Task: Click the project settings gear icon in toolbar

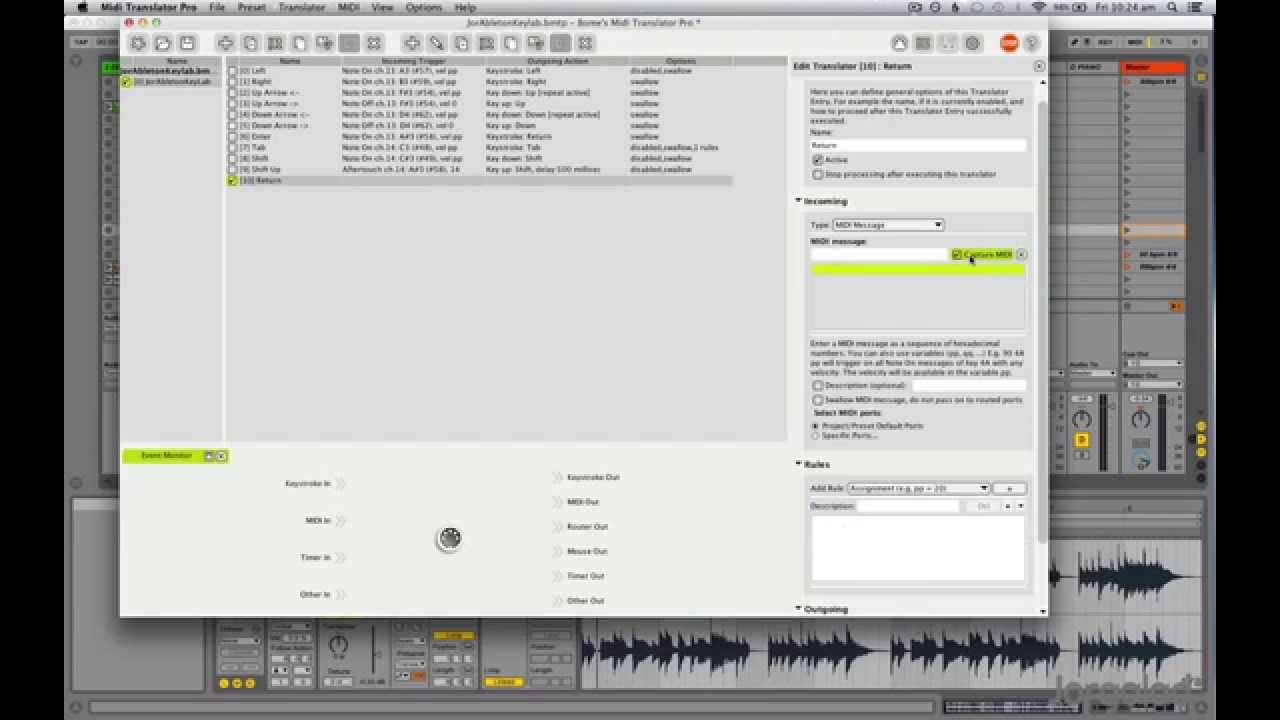Action: click(138, 43)
